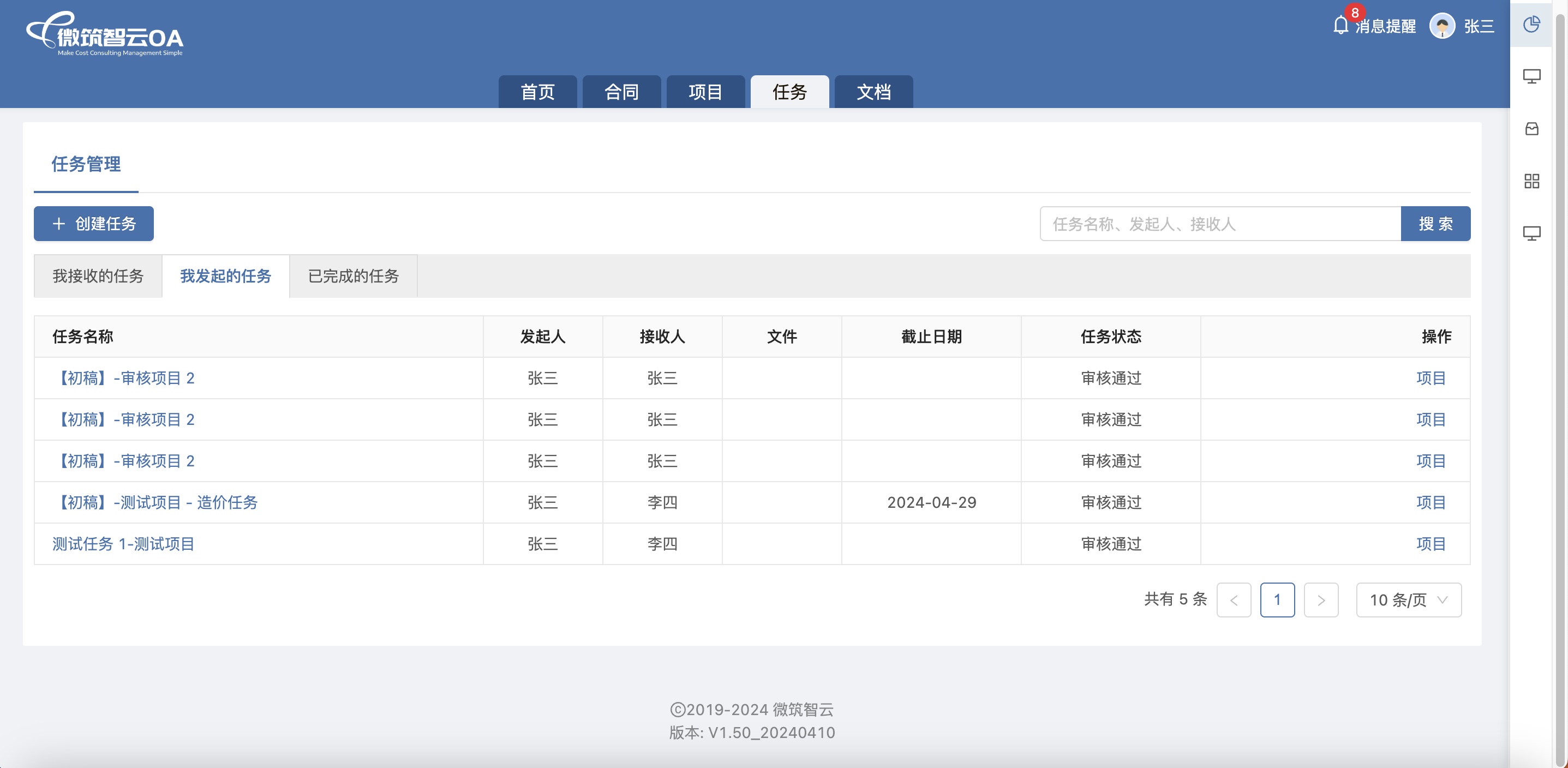Go to previous page with left chevron
The image size is (1568, 768).
tap(1233, 600)
